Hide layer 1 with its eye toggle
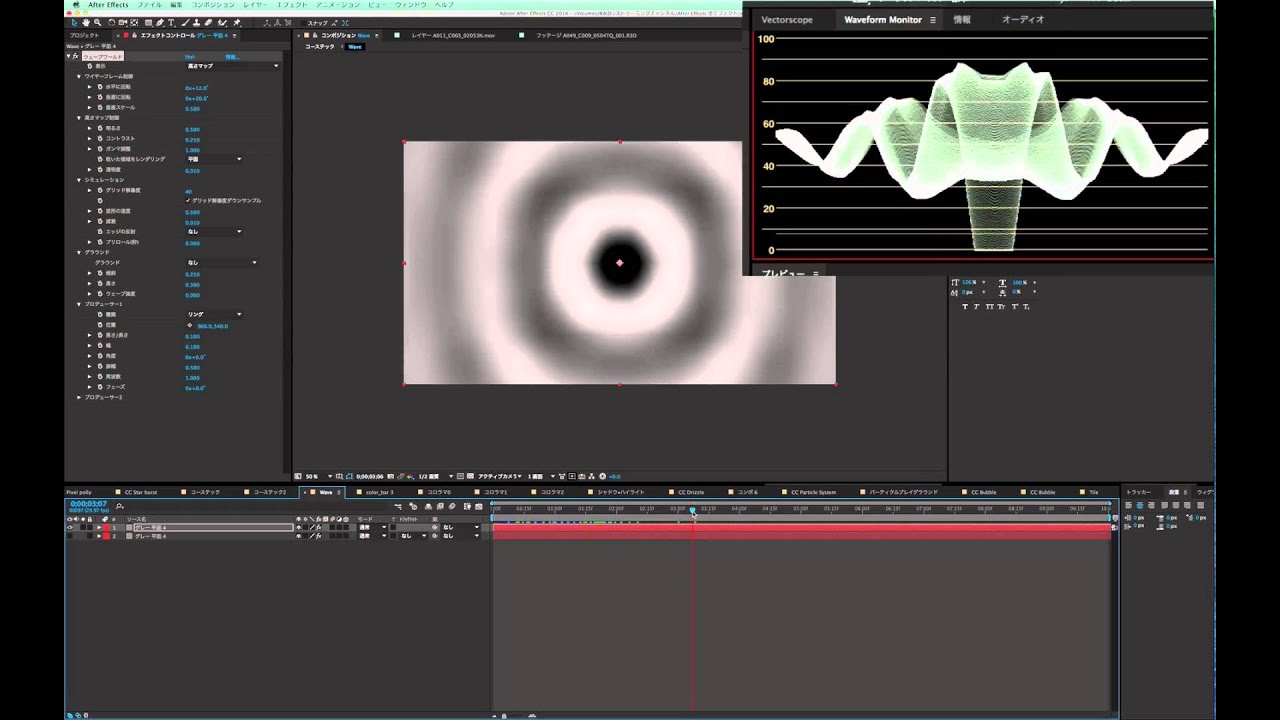Image resolution: width=1280 pixels, height=720 pixels. pyautogui.click(x=69, y=527)
